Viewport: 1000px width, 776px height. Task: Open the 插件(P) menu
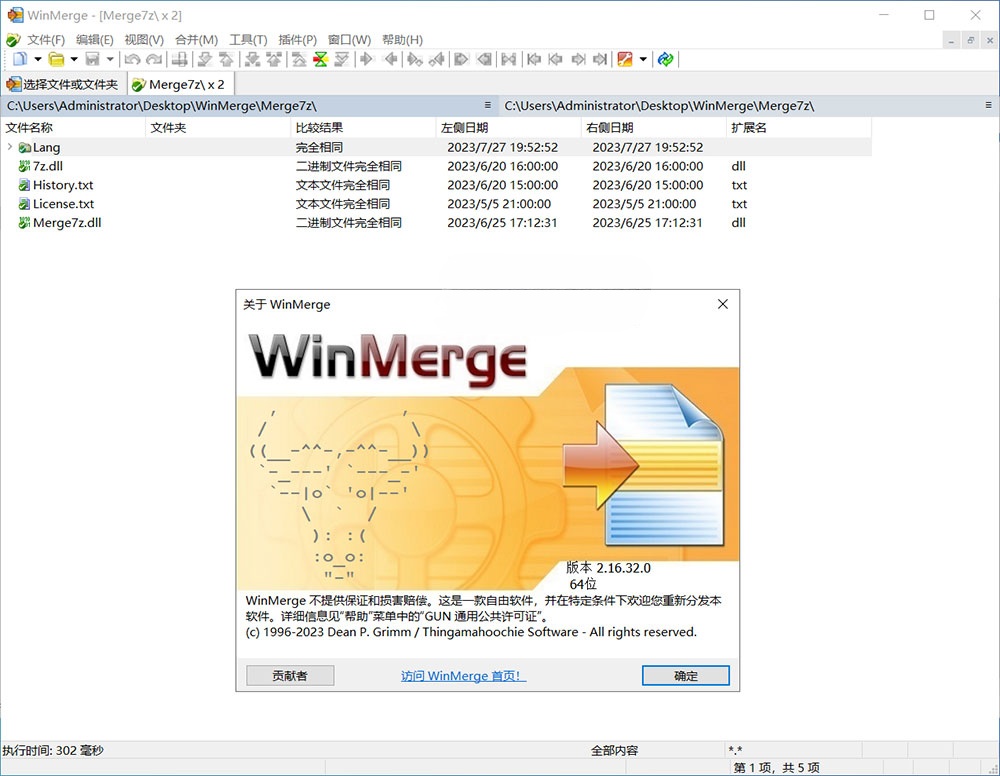[x=297, y=40]
